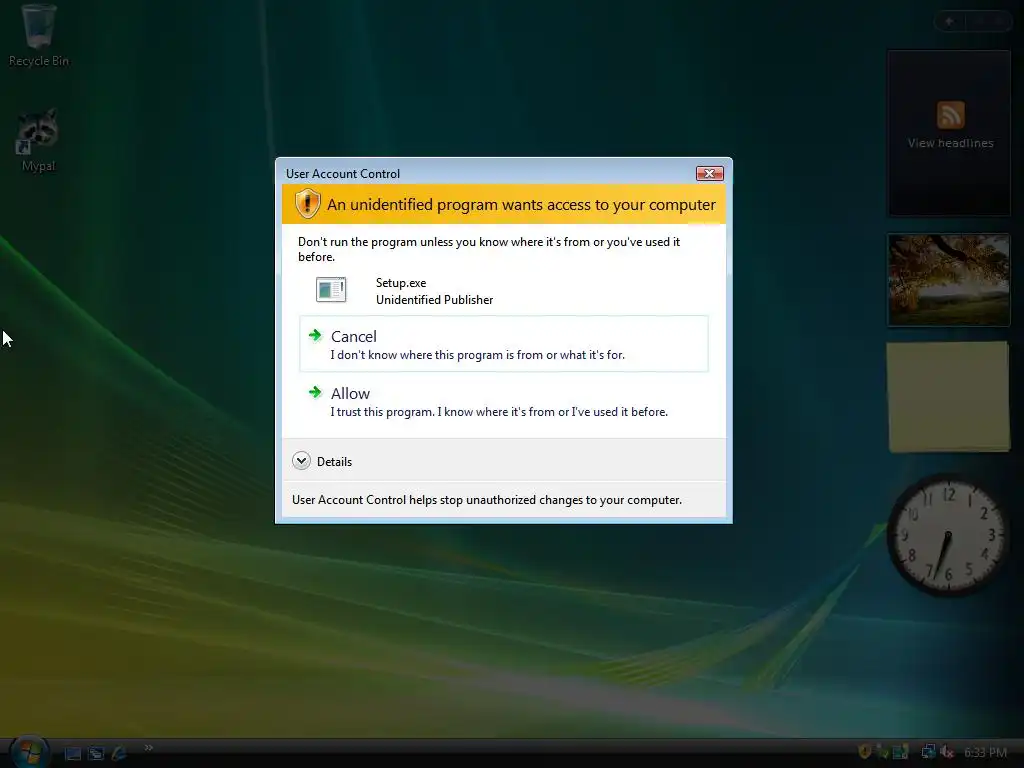Image resolution: width=1024 pixels, height=768 pixels.
Task: Expand the Quick Launch overflow chevron
Action: [149, 748]
